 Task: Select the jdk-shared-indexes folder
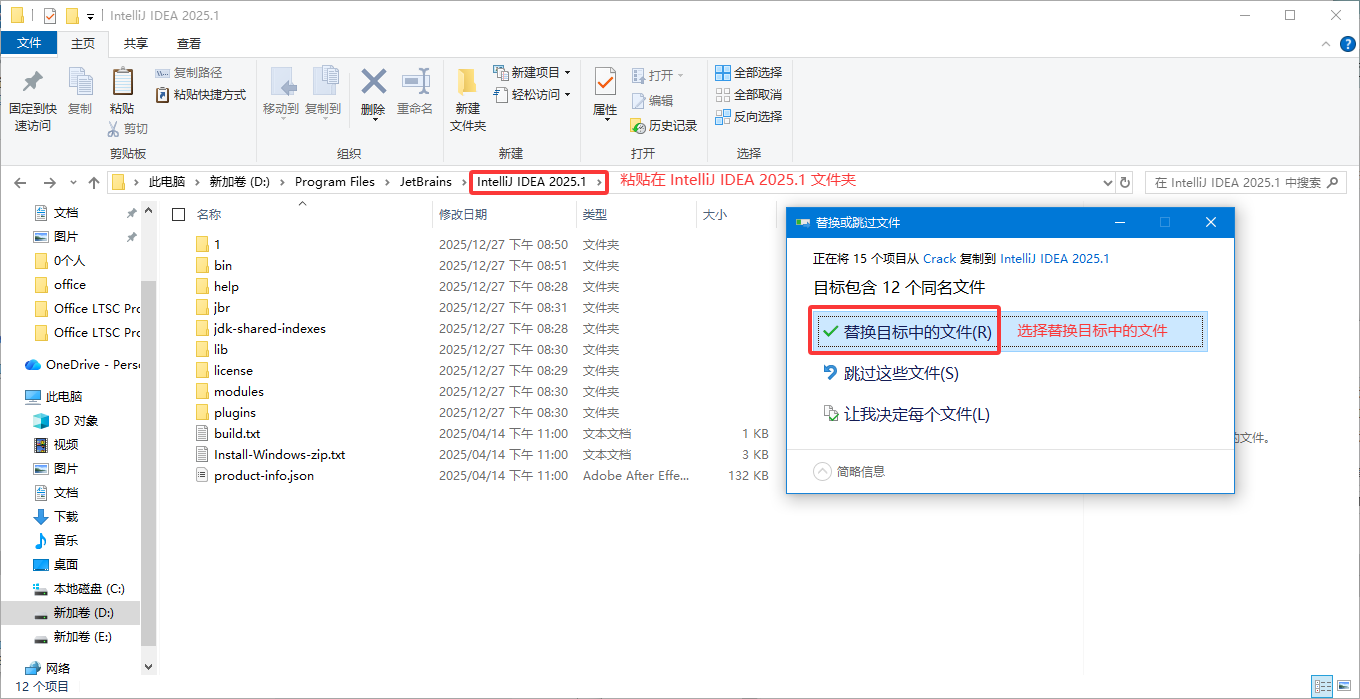pyautogui.click(x=270, y=328)
